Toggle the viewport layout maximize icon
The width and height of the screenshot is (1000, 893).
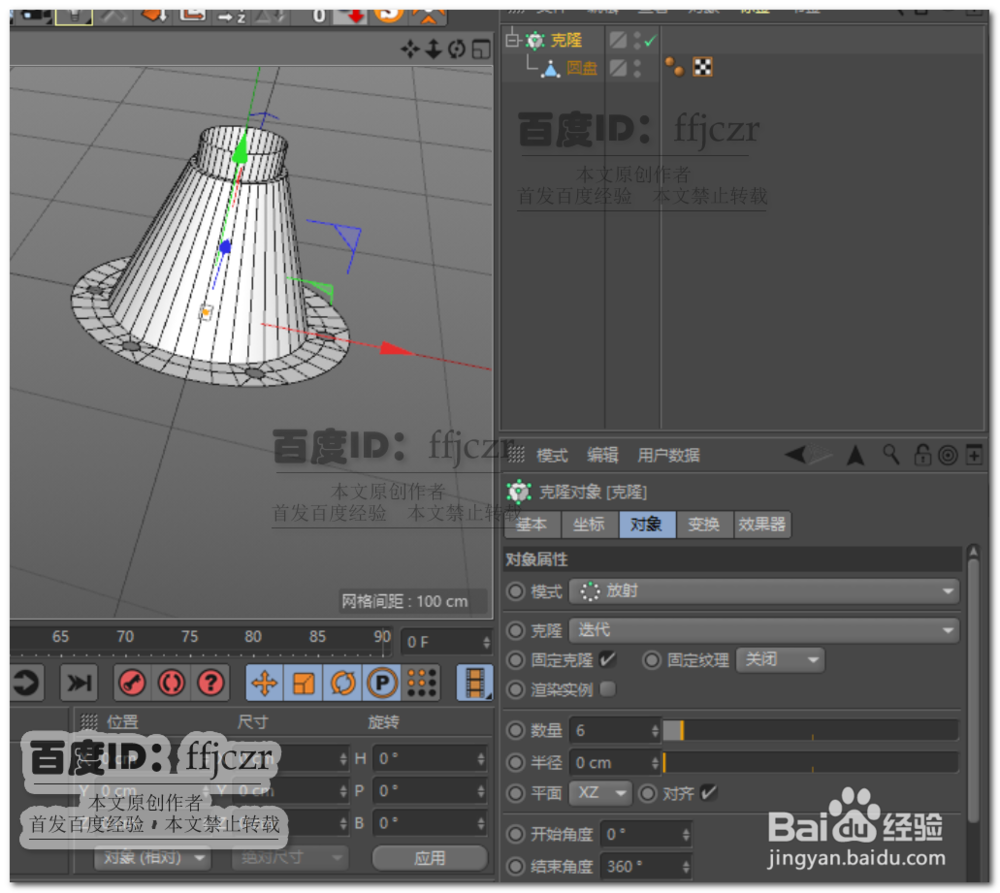pyautogui.click(x=481, y=49)
